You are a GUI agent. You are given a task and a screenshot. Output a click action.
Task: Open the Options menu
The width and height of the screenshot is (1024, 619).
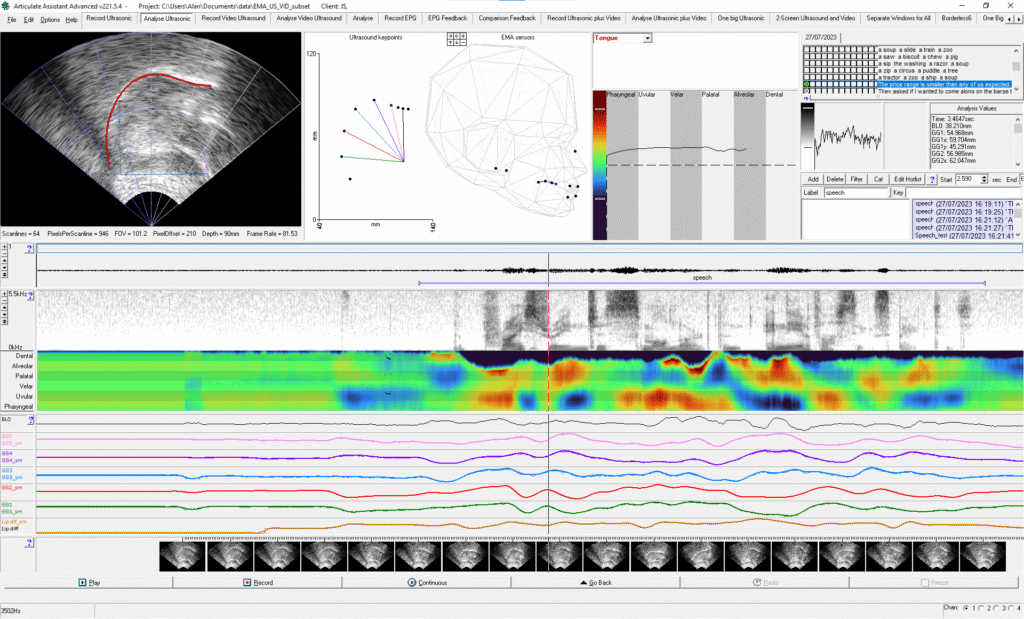[x=49, y=19]
